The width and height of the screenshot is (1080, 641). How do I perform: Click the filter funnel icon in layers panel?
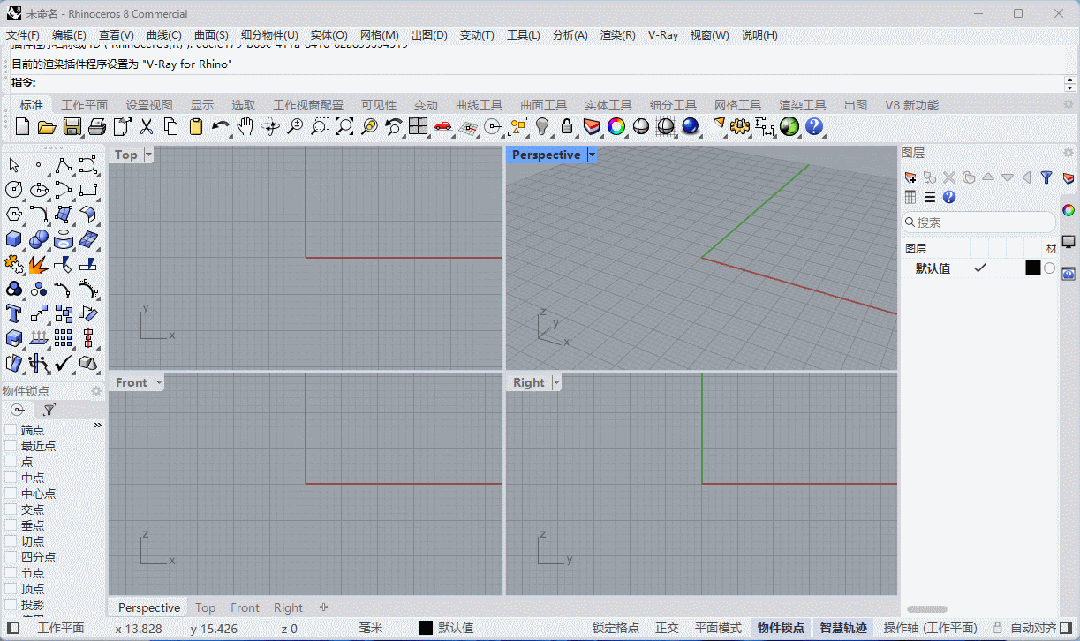[x=1046, y=178]
